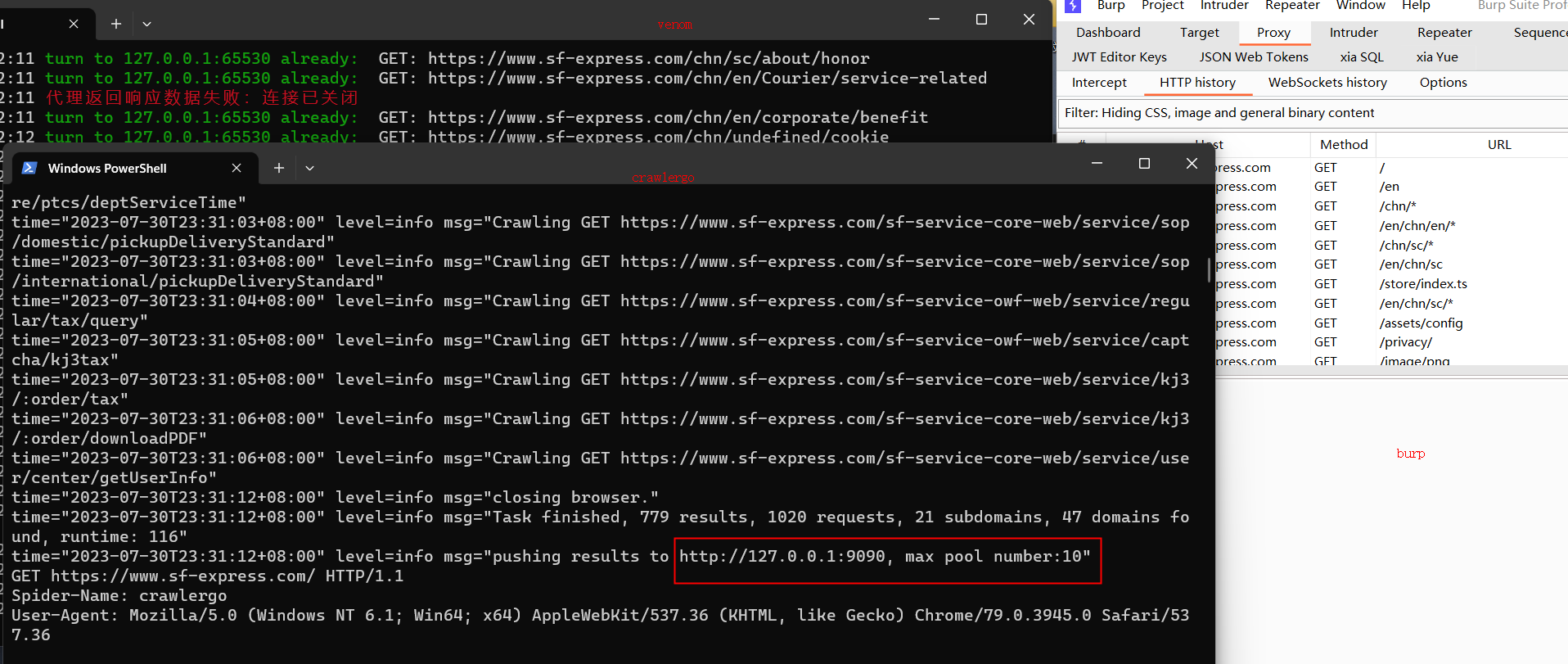The height and width of the screenshot is (664, 1568).
Task: Switch to the Repeater tool tab
Action: (1444, 33)
